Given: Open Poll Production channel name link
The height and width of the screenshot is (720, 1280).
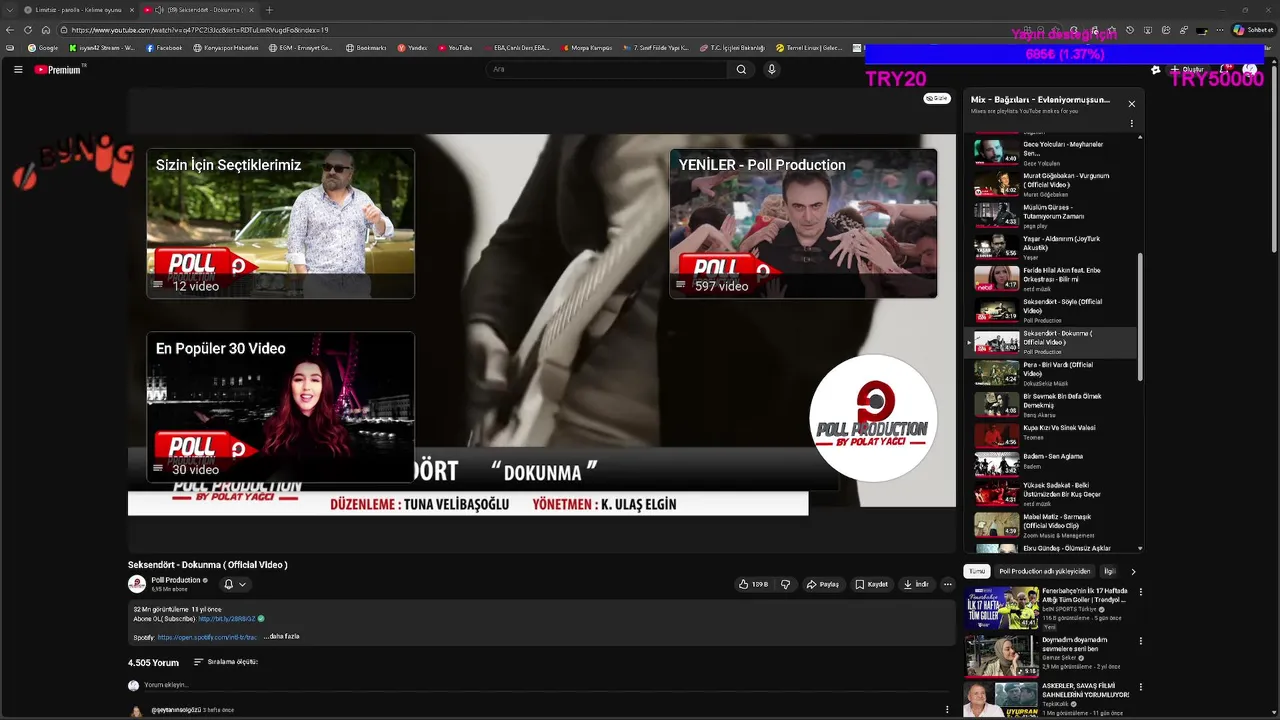Looking at the screenshot, I should pyautogui.click(x=176, y=580).
